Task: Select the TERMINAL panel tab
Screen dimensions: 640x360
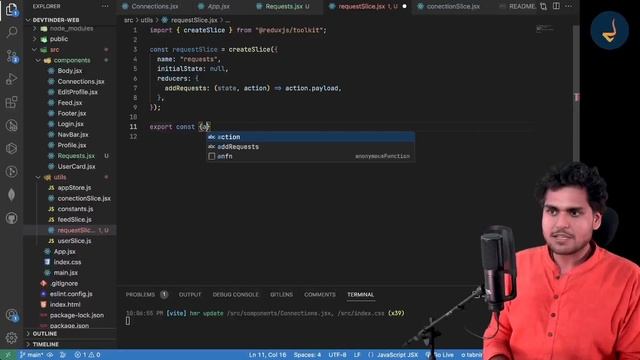Action: click(360, 294)
